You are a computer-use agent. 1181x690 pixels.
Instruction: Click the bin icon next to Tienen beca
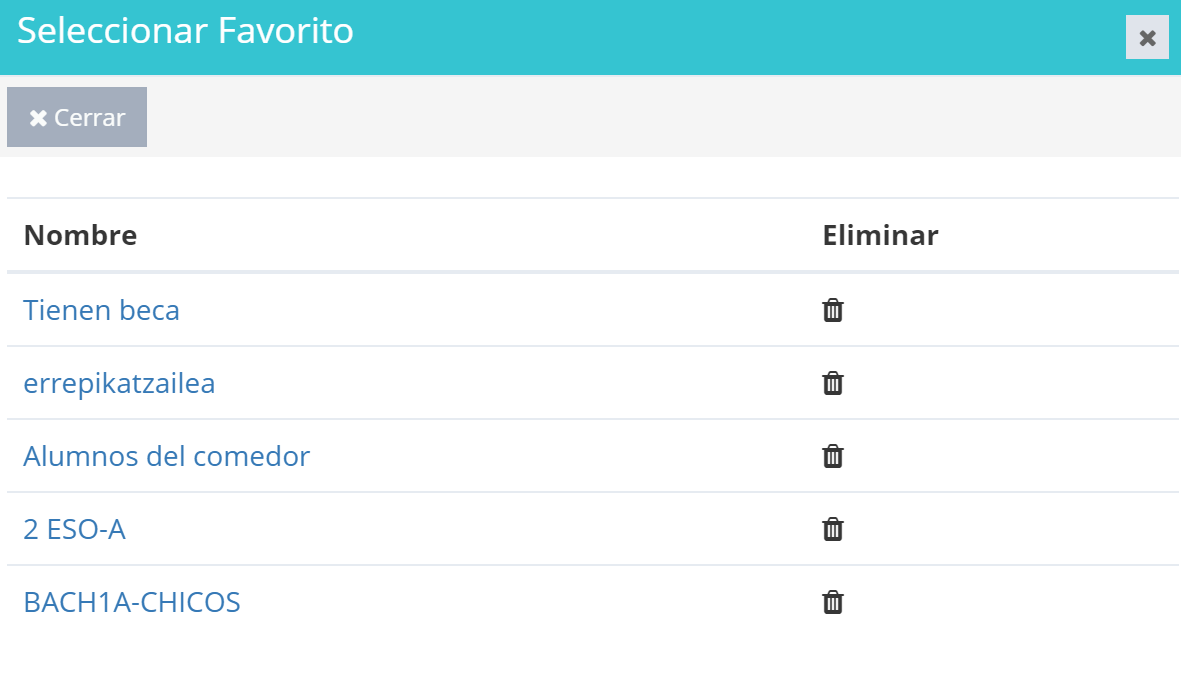[832, 310]
